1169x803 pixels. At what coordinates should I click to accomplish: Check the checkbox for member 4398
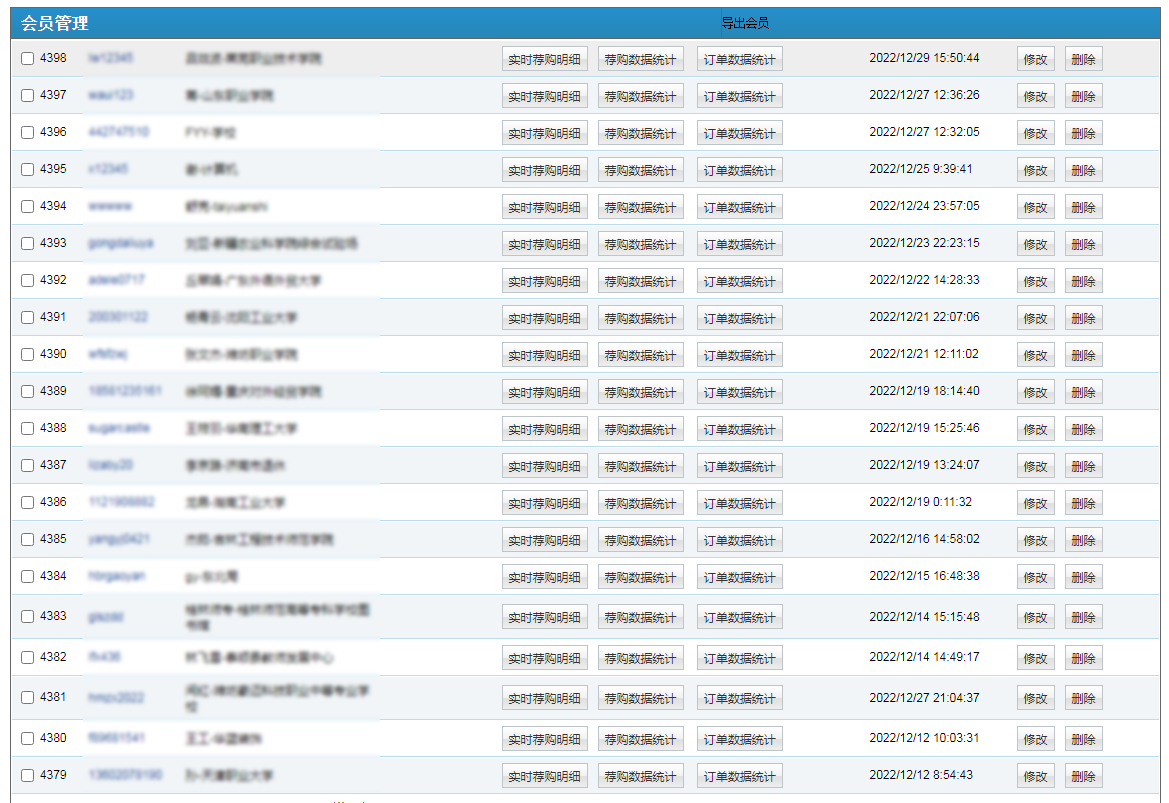[x=28, y=59]
